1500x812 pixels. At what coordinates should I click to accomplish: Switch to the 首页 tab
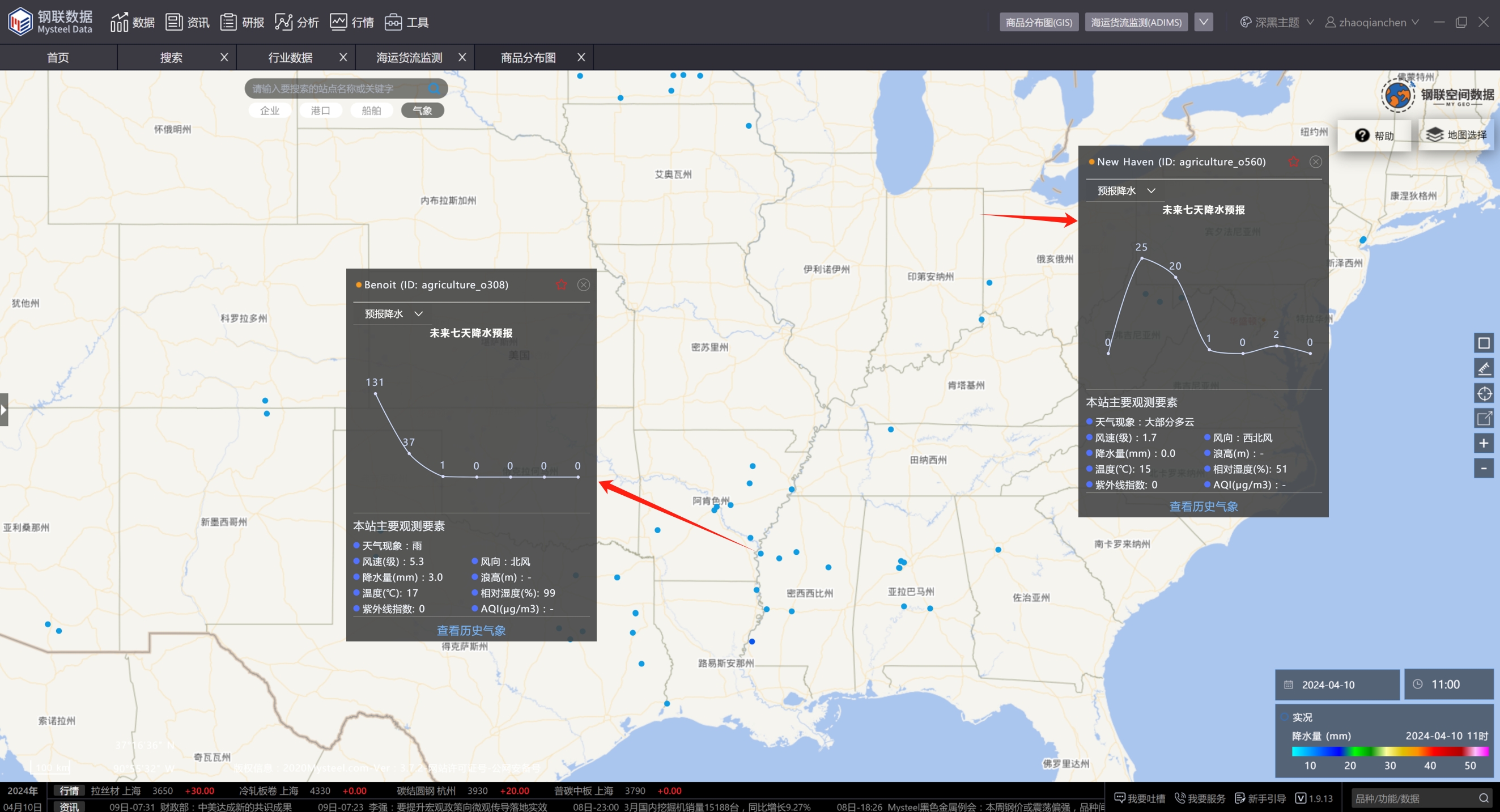coord(58,57)
